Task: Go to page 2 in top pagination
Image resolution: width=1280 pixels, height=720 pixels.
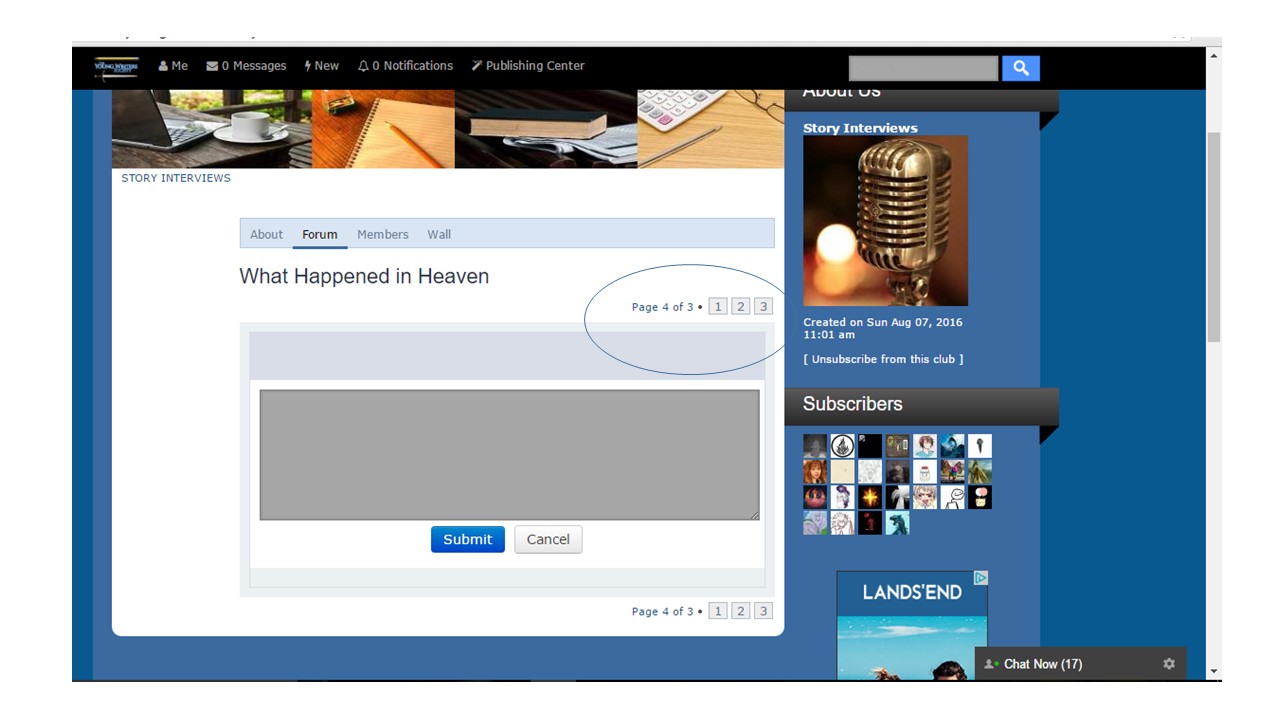Action: (741, 307)
